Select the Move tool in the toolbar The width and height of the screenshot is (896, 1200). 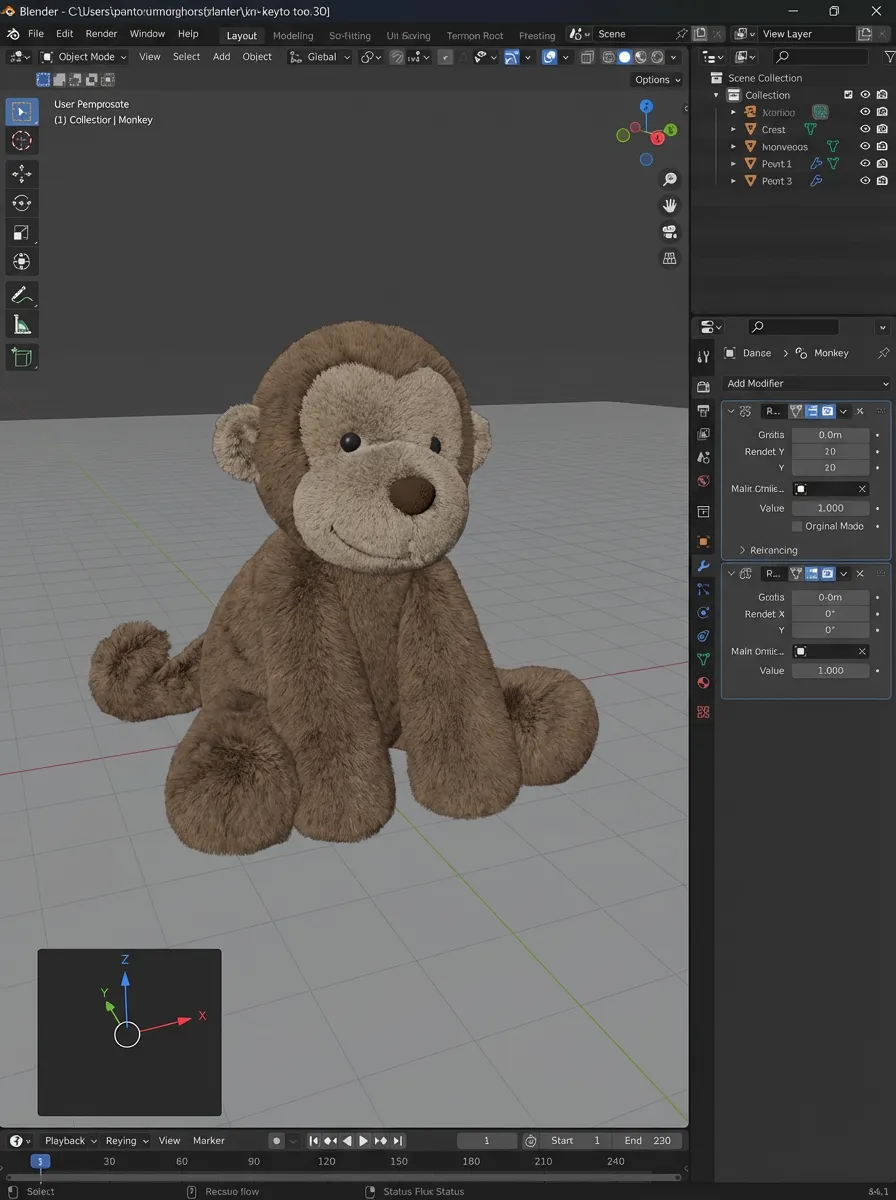[21, 172]
